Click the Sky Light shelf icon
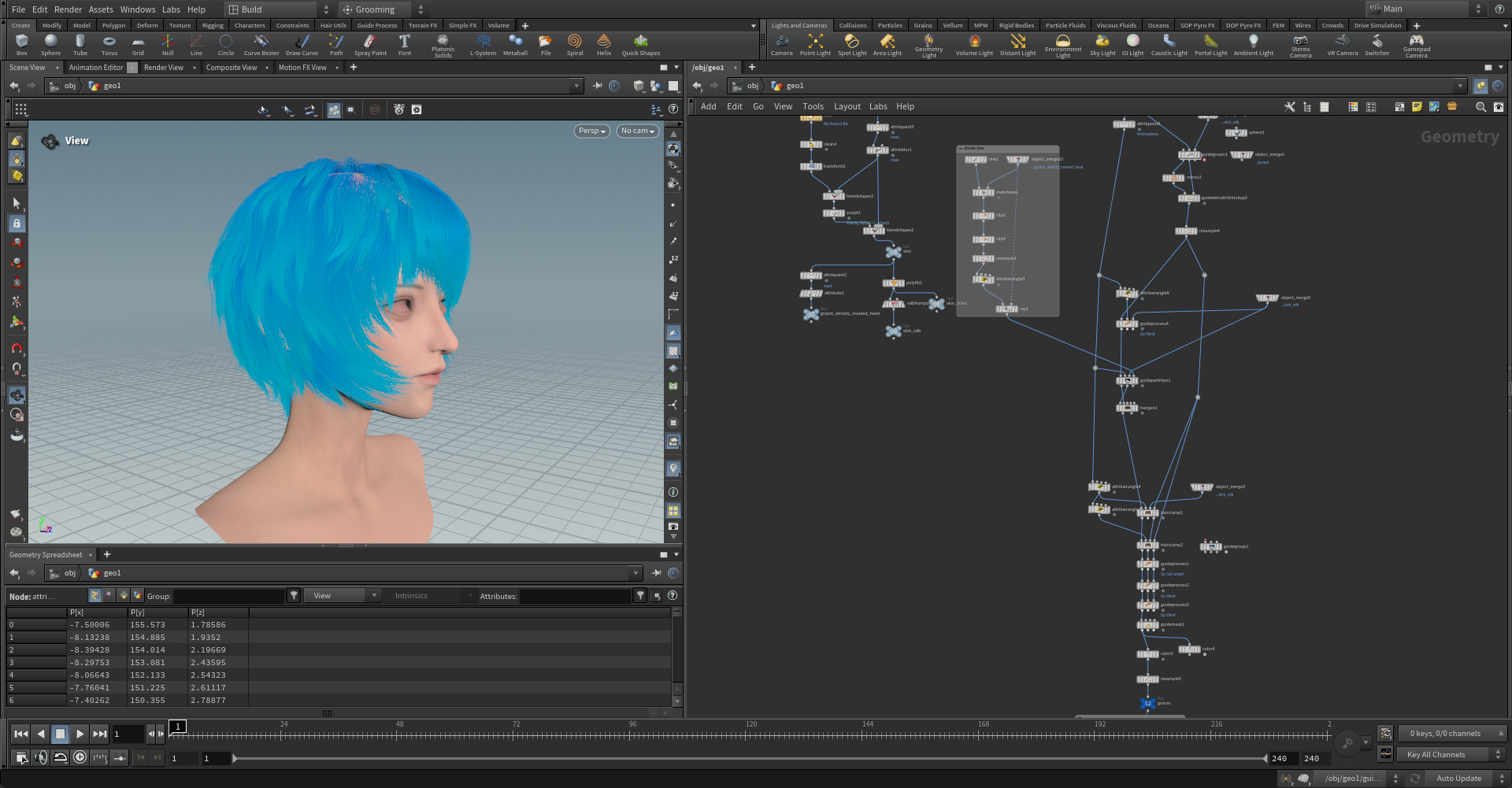 [x=1102, y=44]
